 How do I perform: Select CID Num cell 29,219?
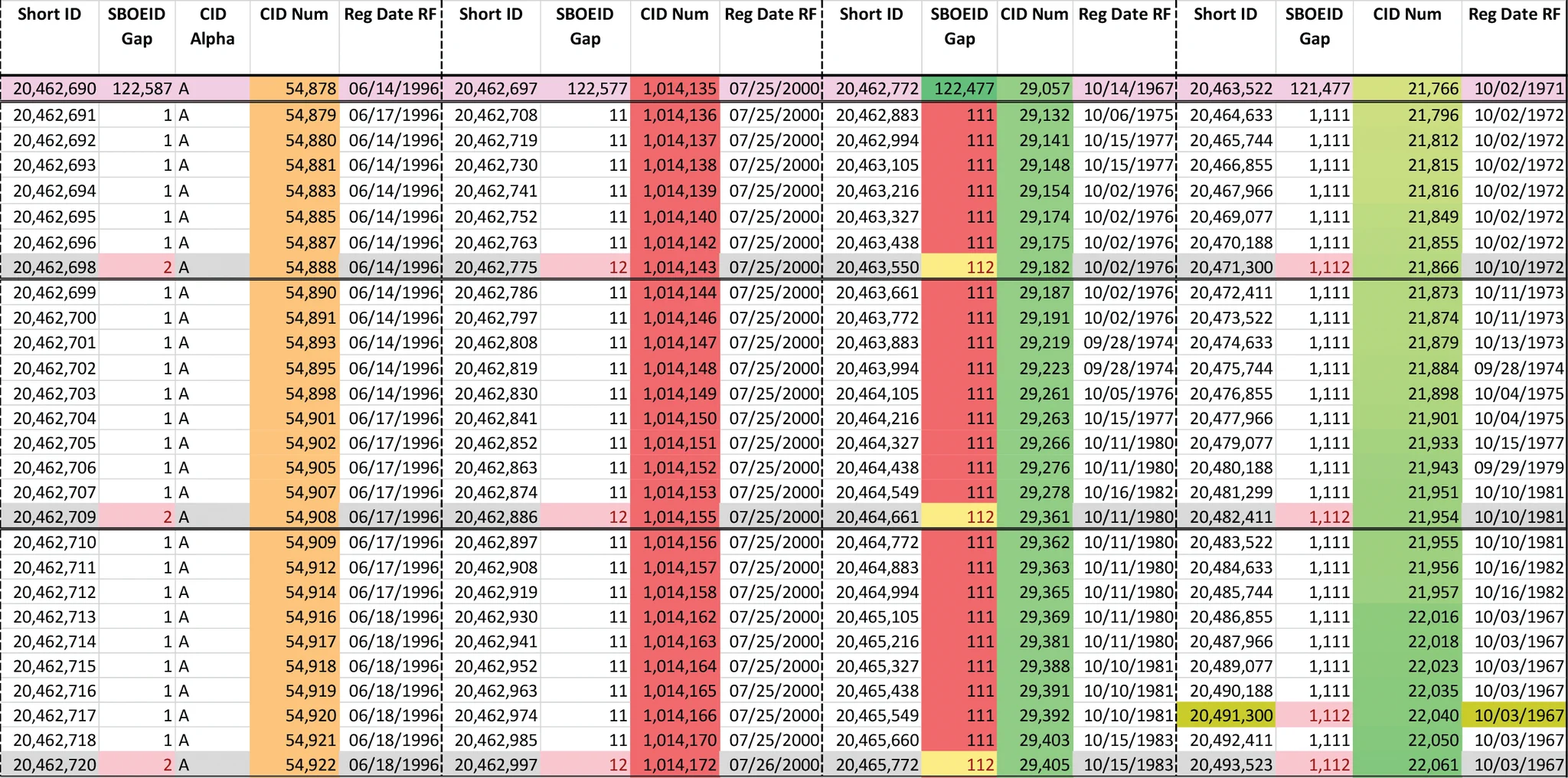pyautogui.click(x=1035, y=343)
